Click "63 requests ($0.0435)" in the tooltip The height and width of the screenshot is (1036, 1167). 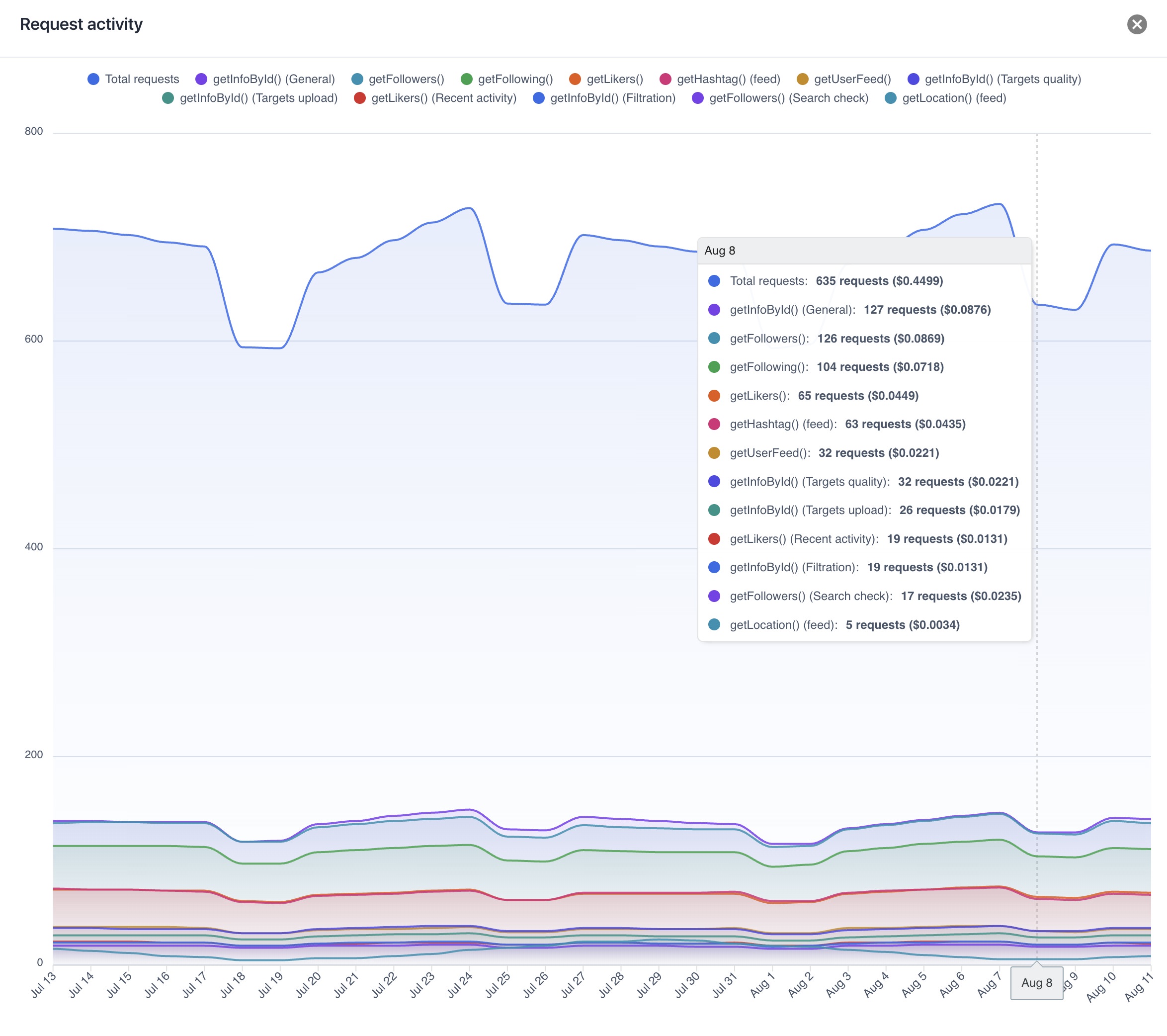coord(906,424)
